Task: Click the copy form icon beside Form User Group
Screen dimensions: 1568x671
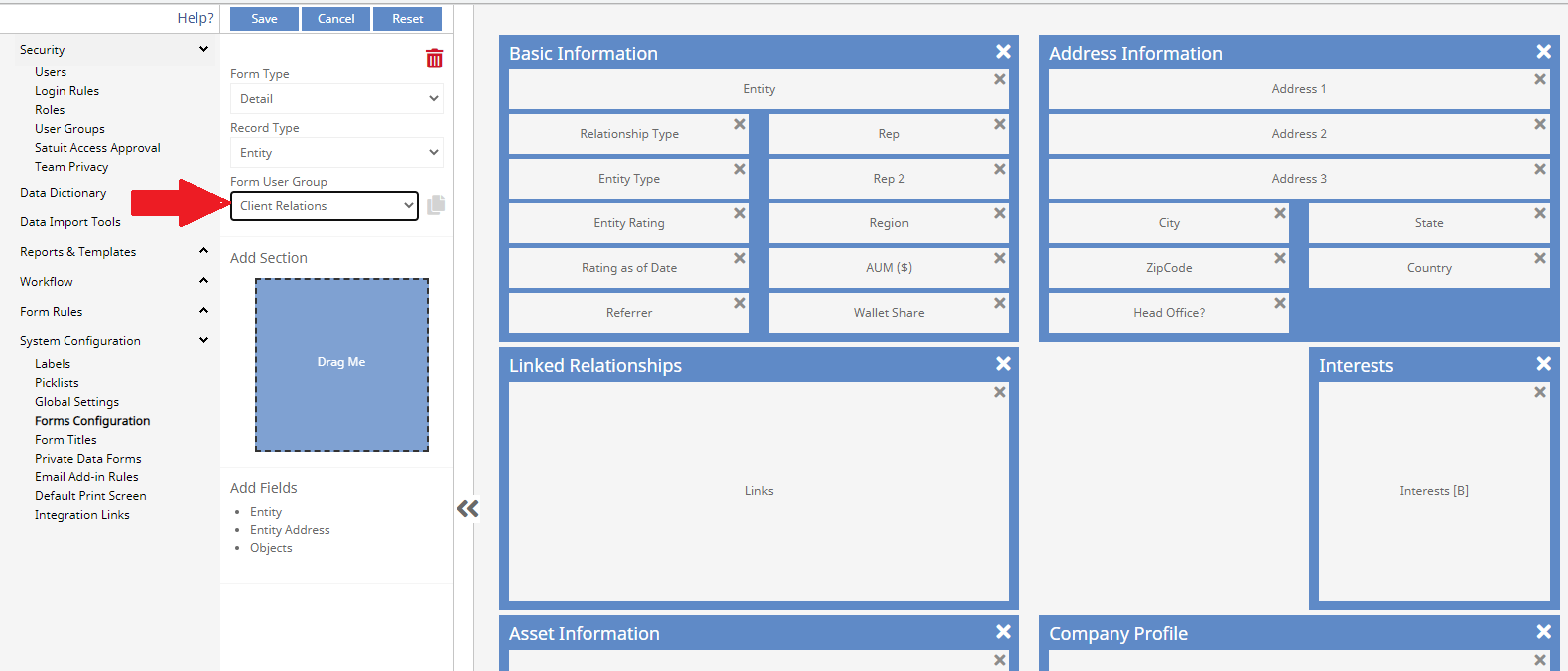Action: coord(436,205)
